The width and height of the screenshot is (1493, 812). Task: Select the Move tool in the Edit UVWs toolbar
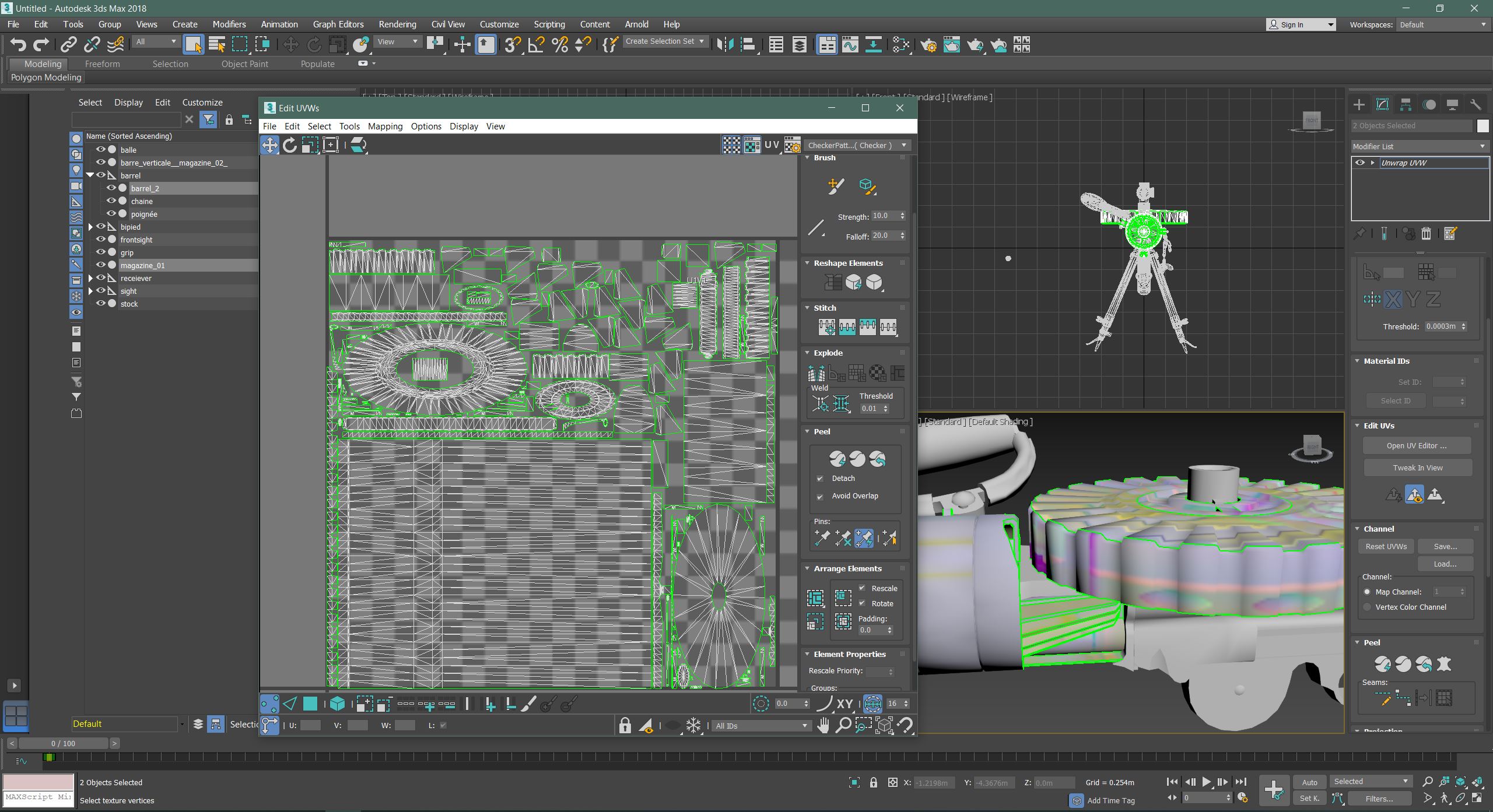(x=269, y=145)
